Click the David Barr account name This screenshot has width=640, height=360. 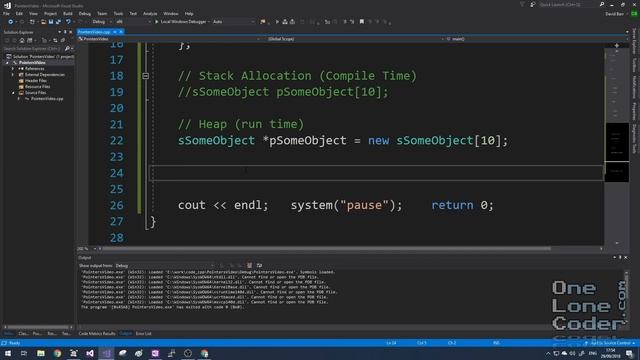coord(614,14)
